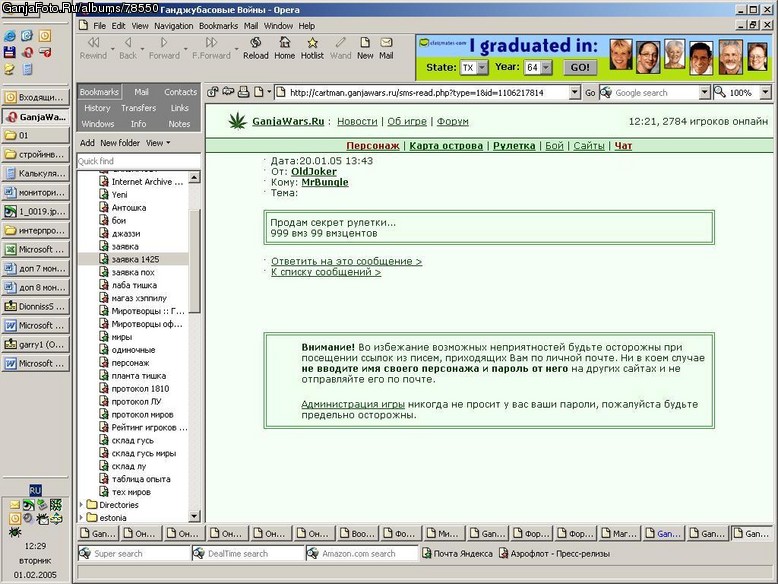Click the magnifier zoom icon
Screen dimensions: 778x584
click(719, 92)
